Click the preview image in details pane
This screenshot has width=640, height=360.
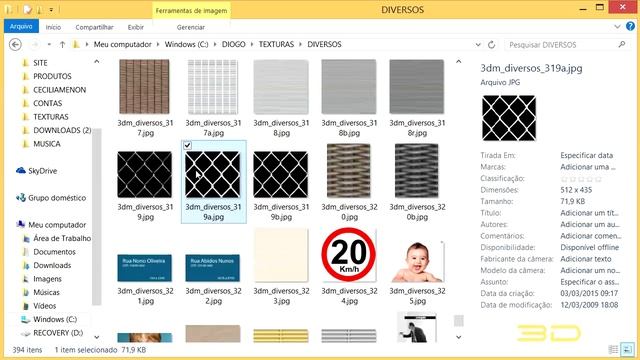click(x=509, y=118)
